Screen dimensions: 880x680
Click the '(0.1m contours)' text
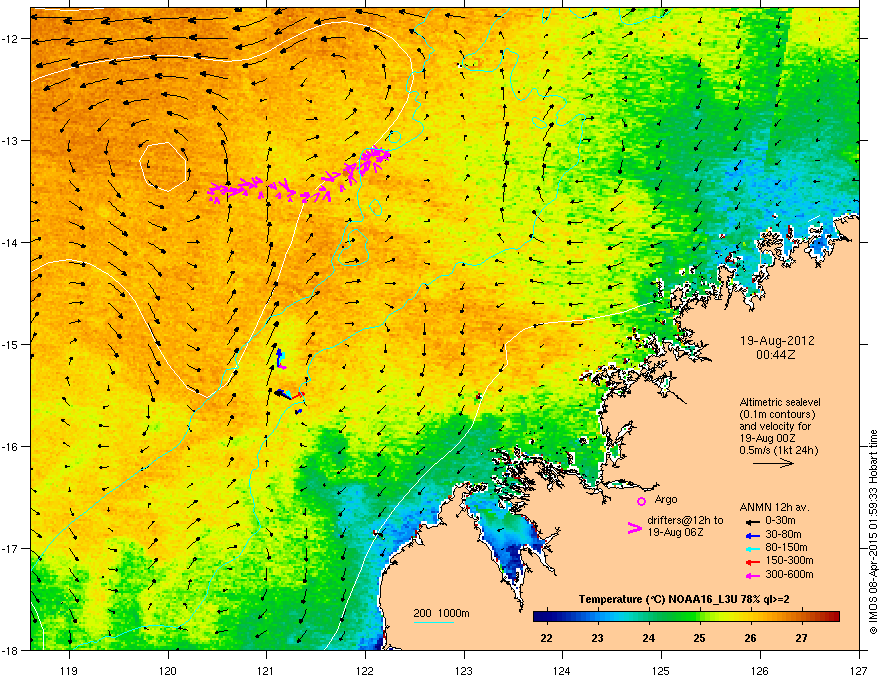click(777, 415)
